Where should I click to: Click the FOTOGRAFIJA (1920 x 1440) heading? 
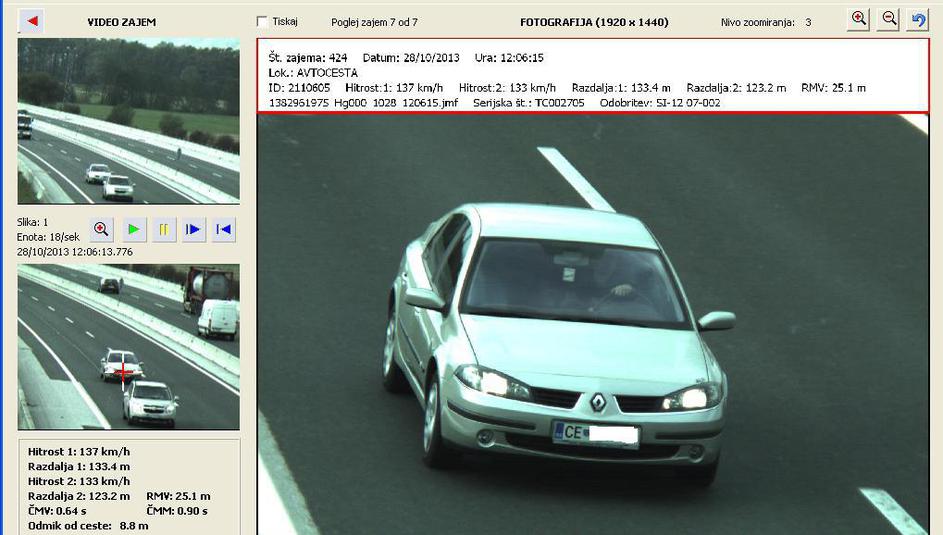point(594,22)
